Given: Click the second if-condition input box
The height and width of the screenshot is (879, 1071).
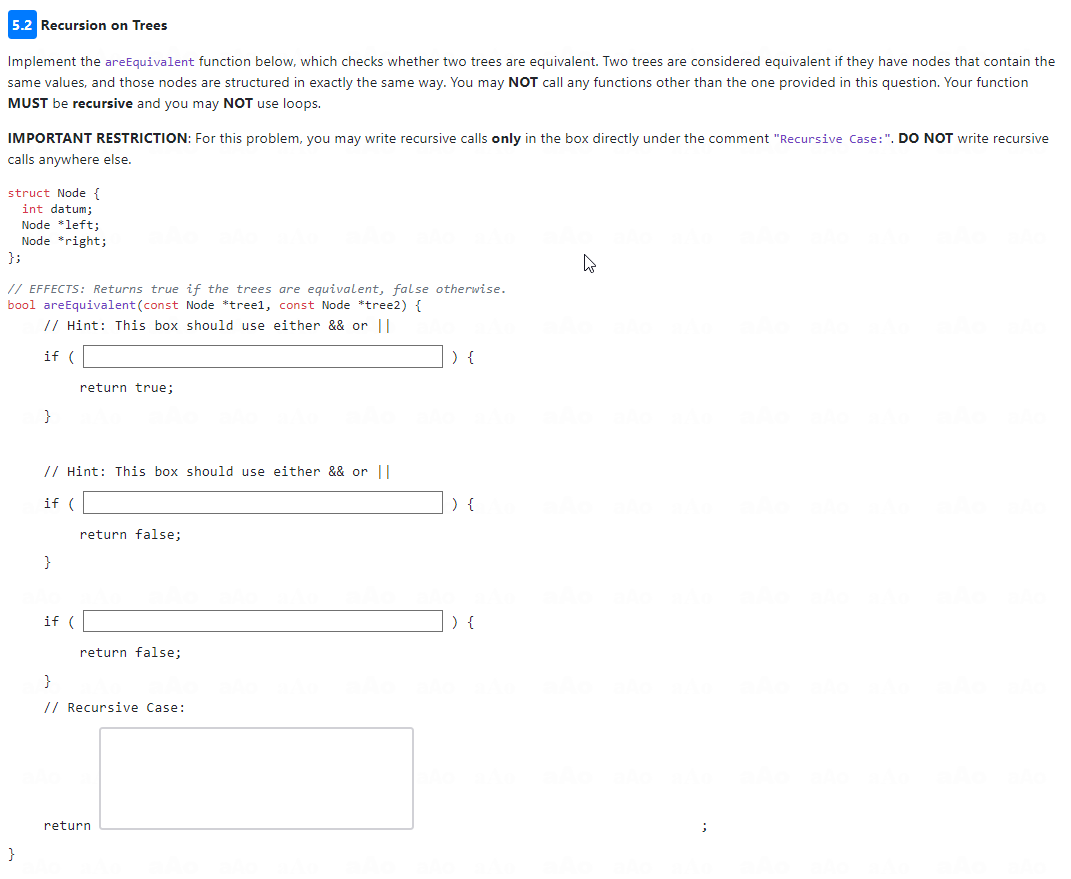Looking at the screenshot, I should coord(262,502).
